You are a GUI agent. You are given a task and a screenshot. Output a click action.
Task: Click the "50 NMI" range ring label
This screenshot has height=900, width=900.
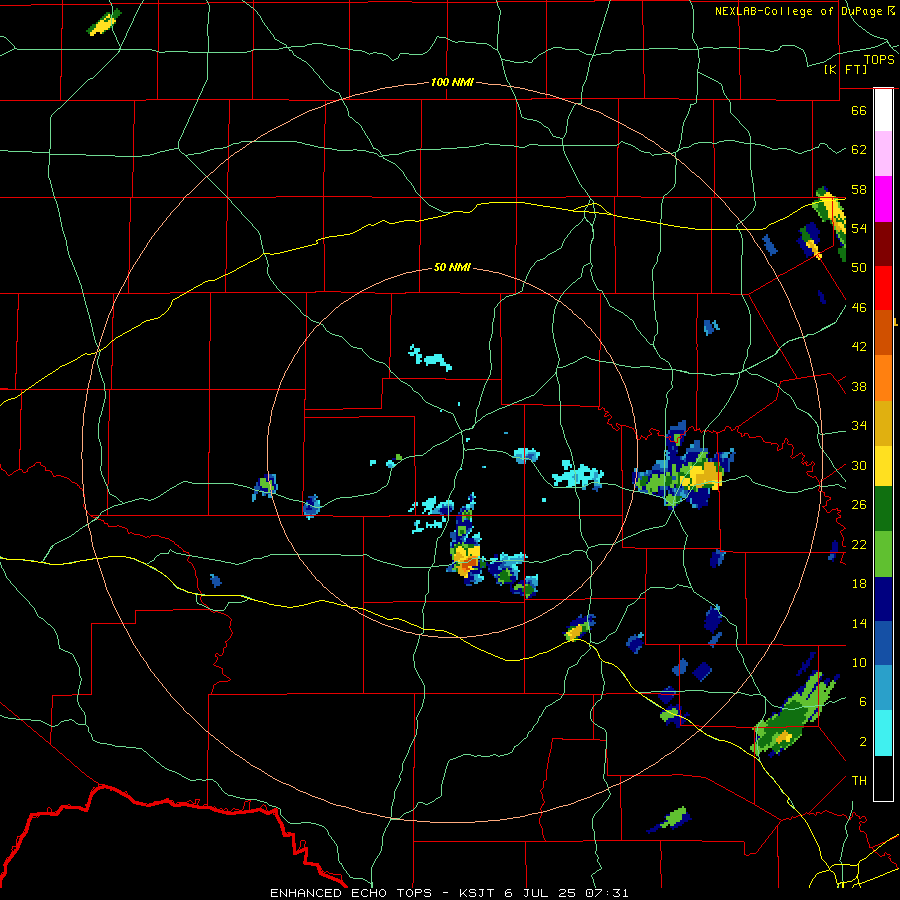coord(452,267)
